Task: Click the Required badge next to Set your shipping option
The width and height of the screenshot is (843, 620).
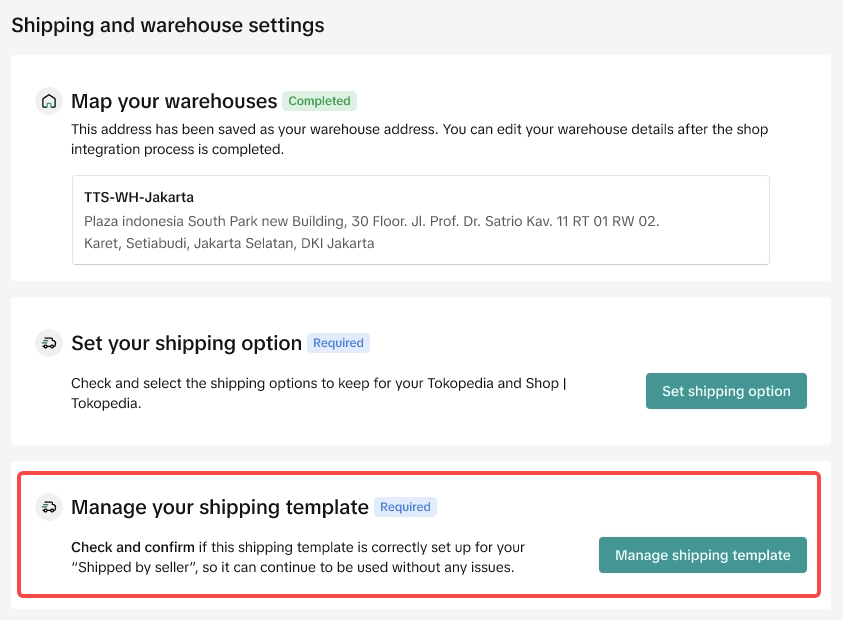Action: pyautogui.click(x=338, y=343)
